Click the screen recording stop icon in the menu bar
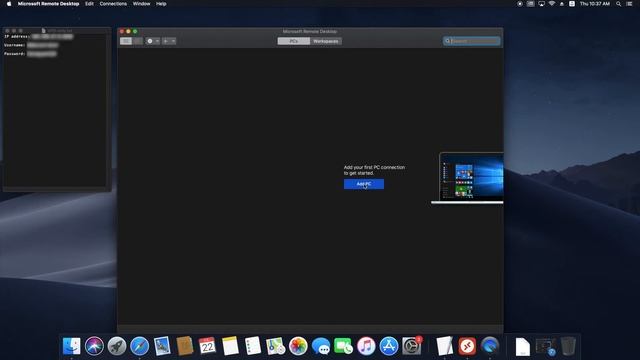Image resolution: width=640 pixels, height=360 pixels. [520, 4]
